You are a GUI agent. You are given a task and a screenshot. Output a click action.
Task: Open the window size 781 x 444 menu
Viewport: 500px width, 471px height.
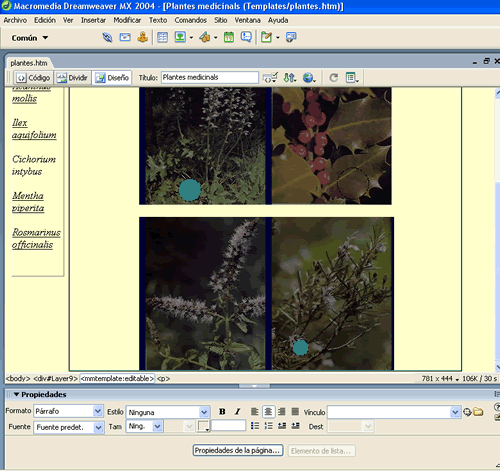pyautogui.click(x=440, y=379)
